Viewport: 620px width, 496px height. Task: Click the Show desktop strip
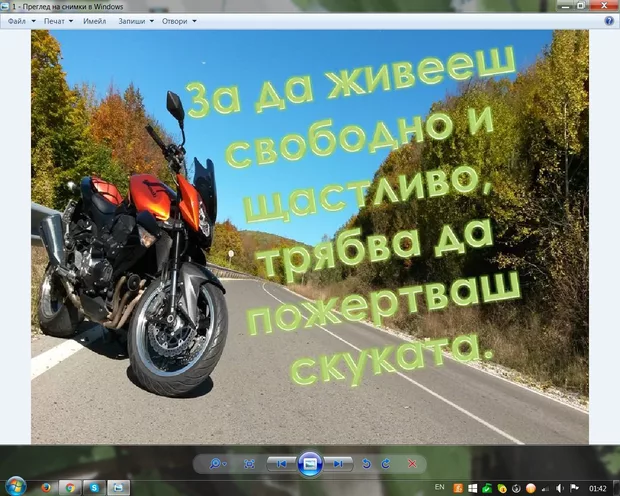(x=617, y=488)
